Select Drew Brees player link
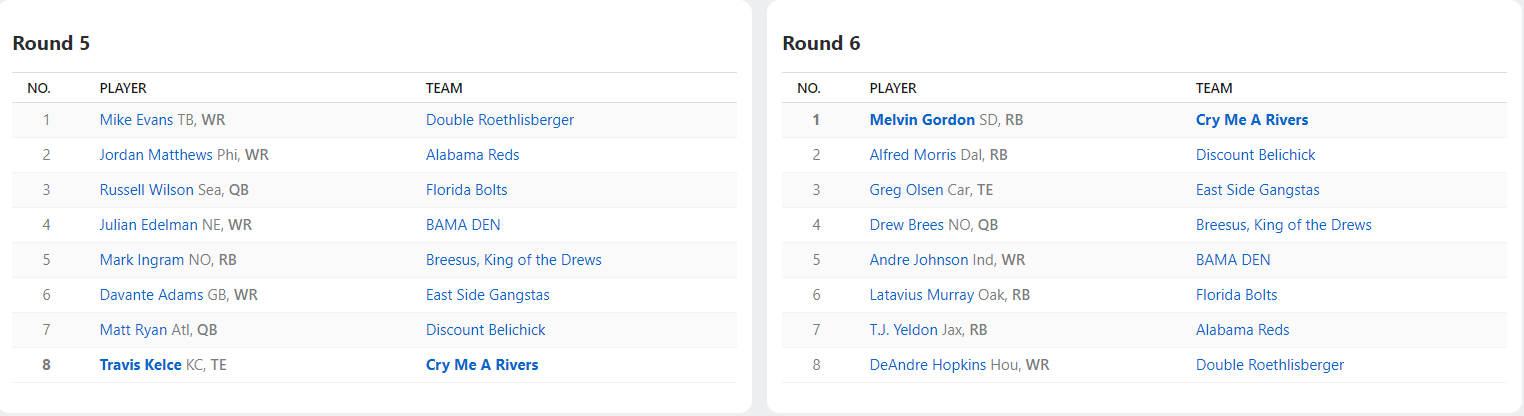Image resolution: width=1524 pixels, height=416 pixels. [x=907, y=225]
